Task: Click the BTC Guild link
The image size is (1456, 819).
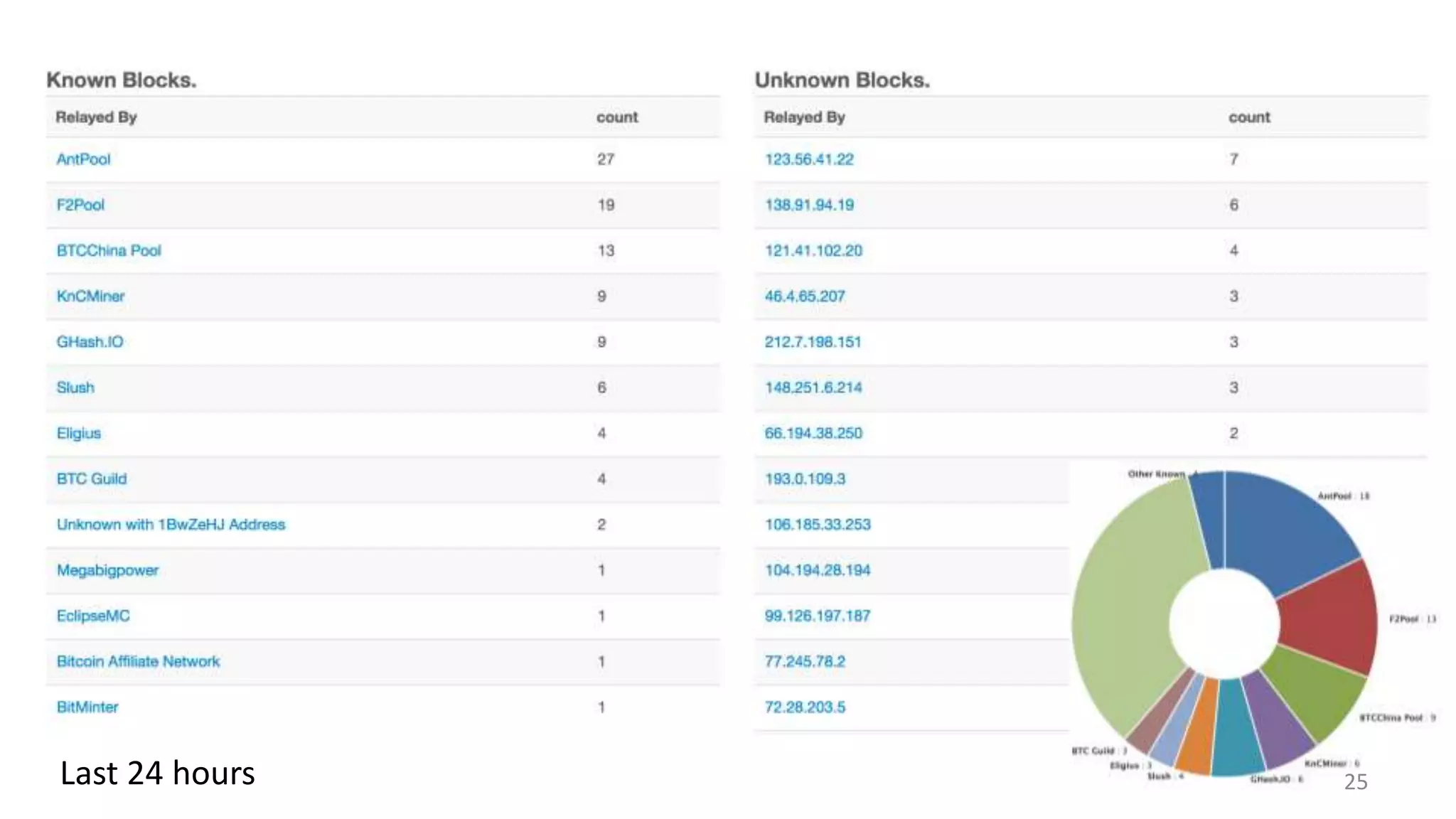Action: pyautogui.click(x=92, y=478)
